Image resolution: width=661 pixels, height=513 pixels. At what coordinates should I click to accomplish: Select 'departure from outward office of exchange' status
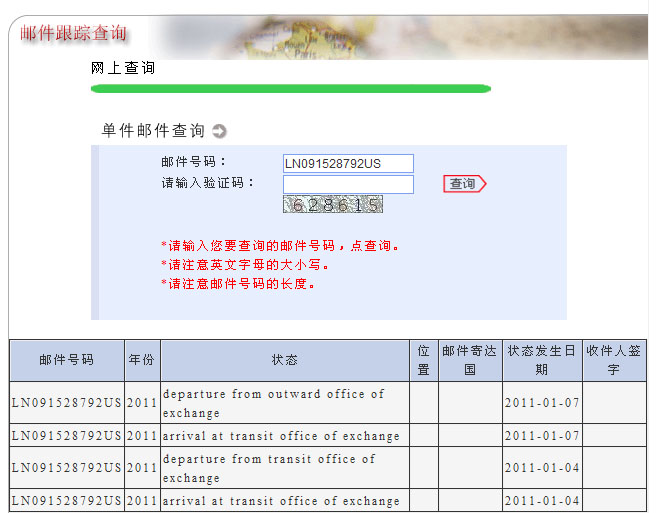point(274,403)
